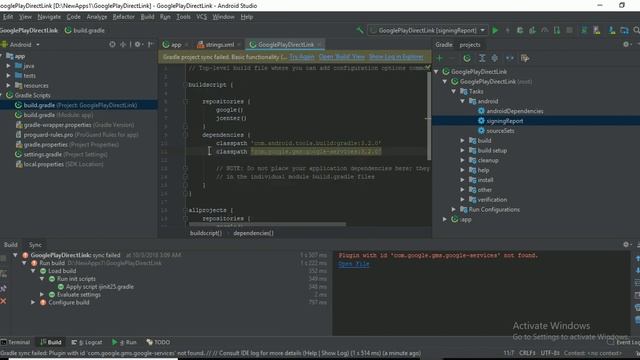640x360 pixels.
Task: Open settings.gradle in project tree
Action: coord(61,154)
